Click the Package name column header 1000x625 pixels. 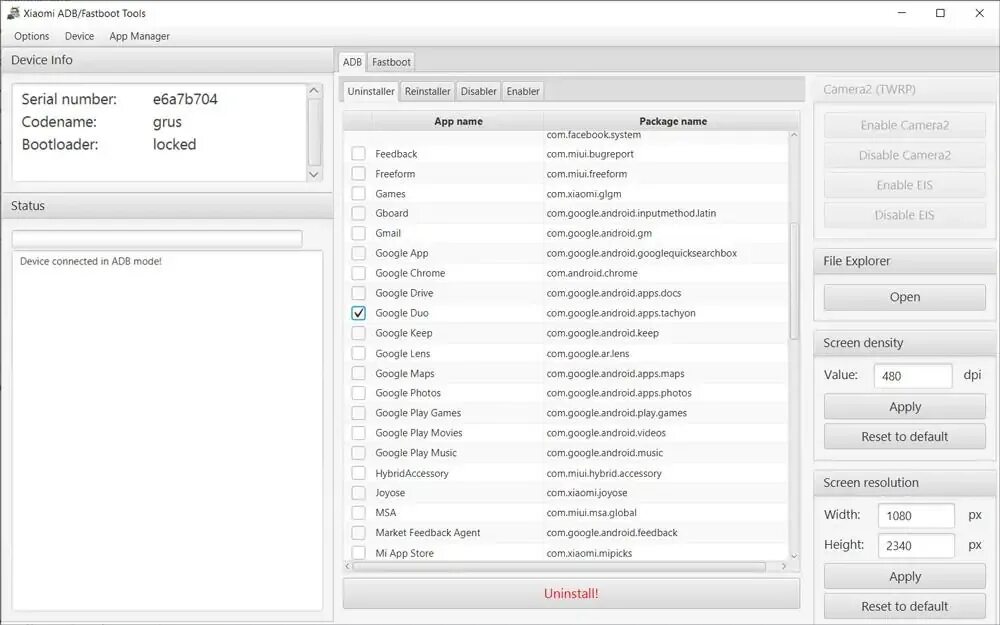point(672,121)
